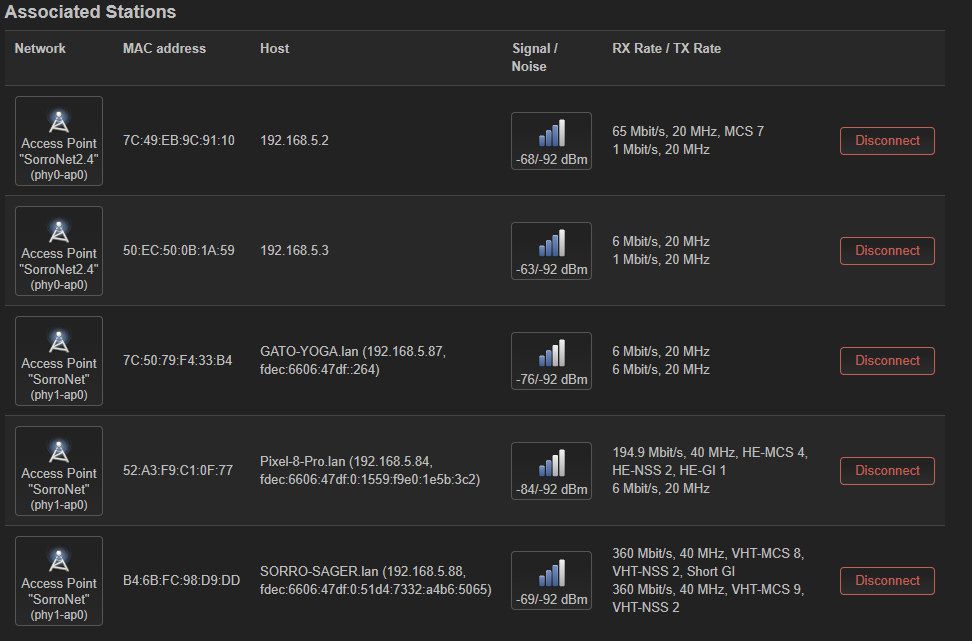
Task: Disconnect the client at 192.168.5.3
Action: [886, 250]
